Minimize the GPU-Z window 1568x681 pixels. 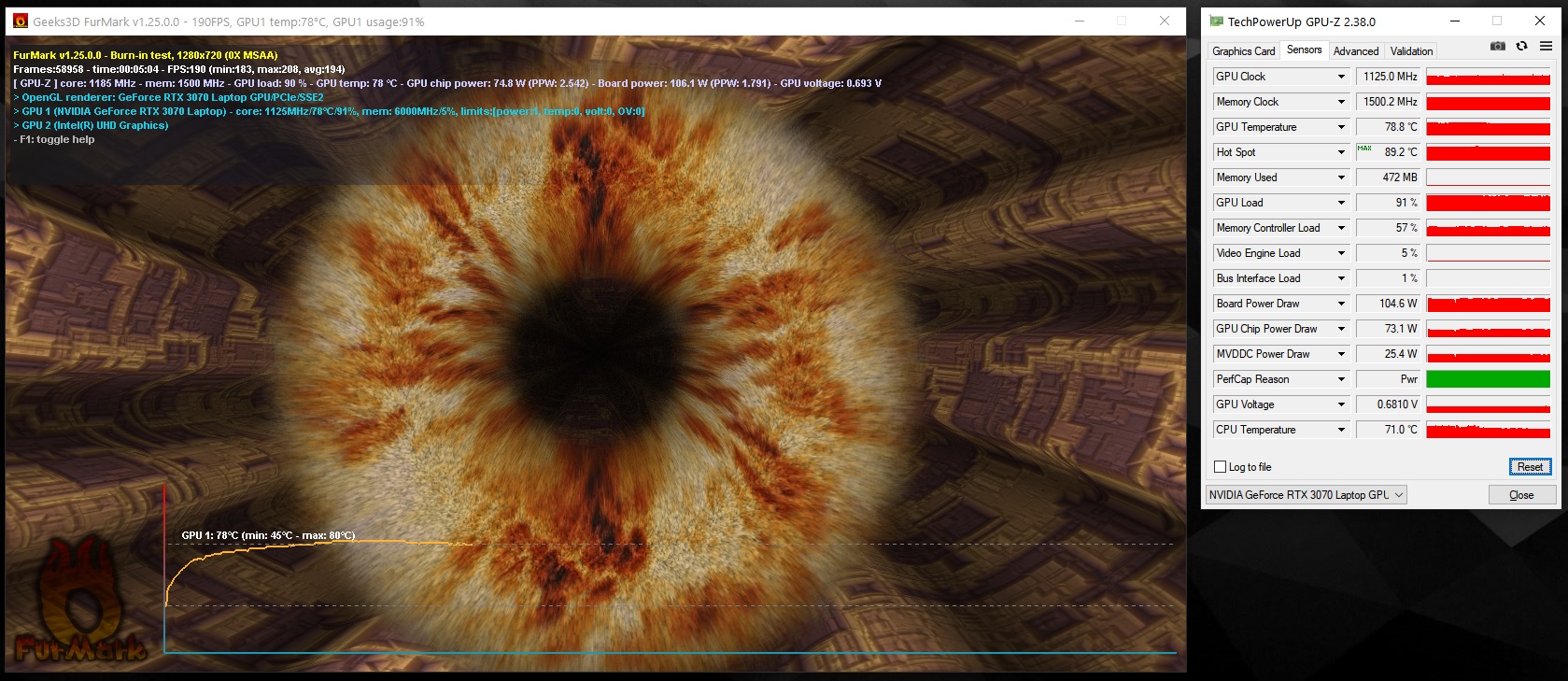pos(1455,21)
